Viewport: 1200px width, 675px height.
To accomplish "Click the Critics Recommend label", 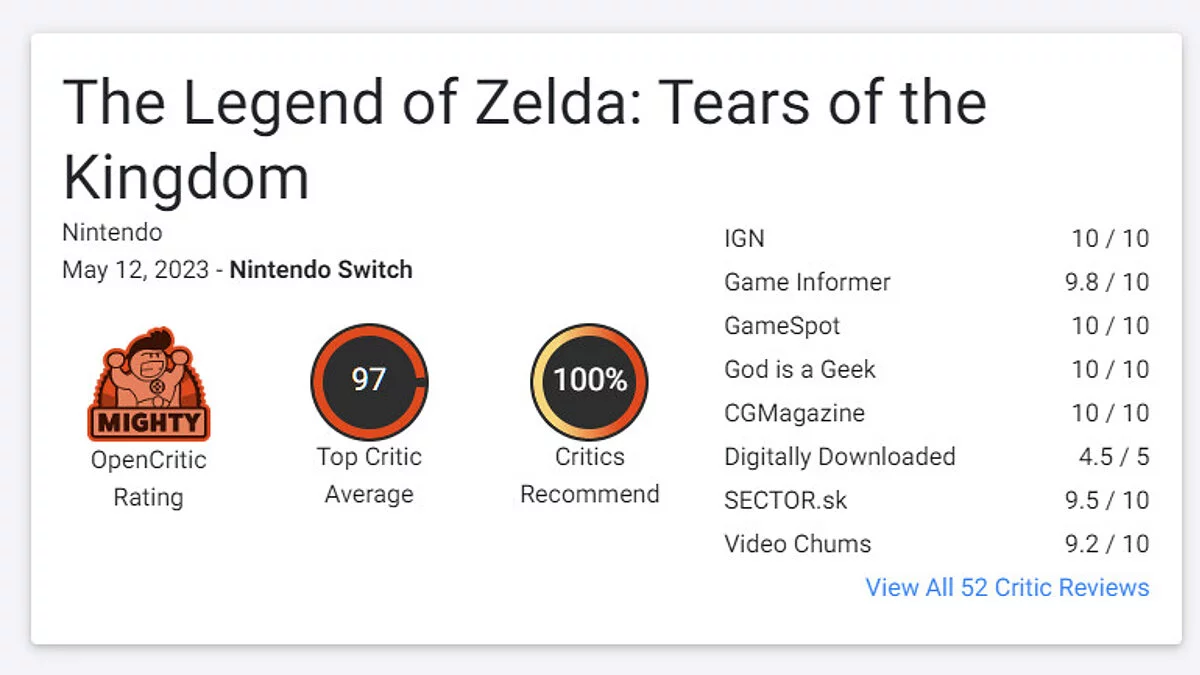I will pyautogui.click(x=589, y=475).
